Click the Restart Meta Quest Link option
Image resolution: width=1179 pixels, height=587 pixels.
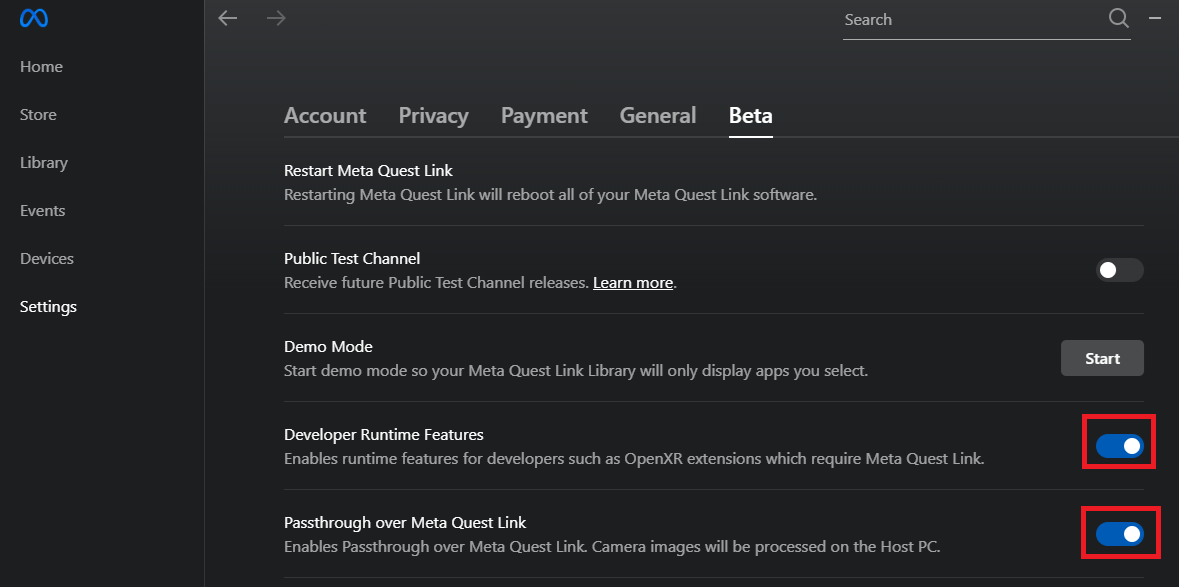click(368, 171)
